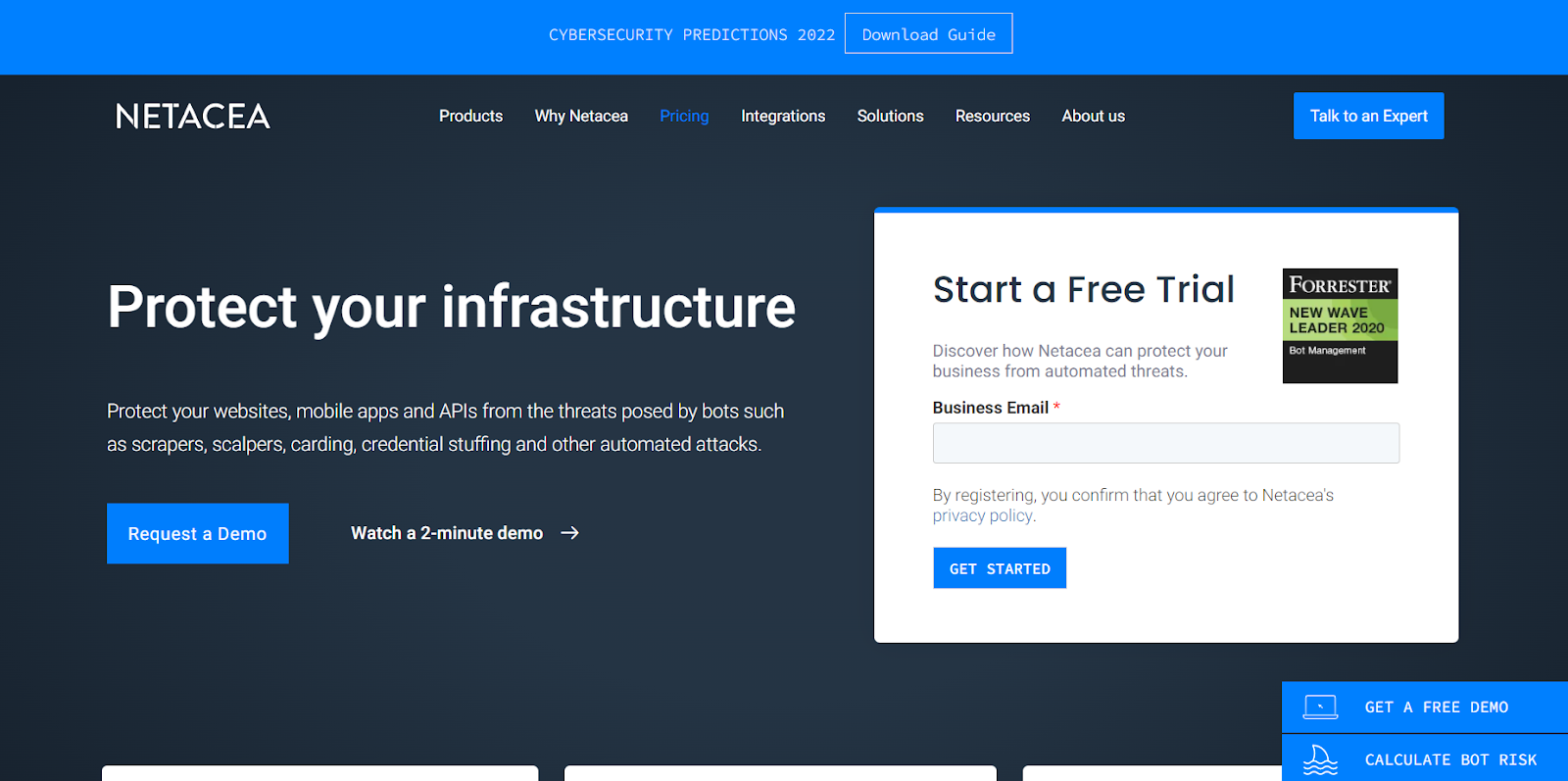Open the Forrester New Wave Leader badge

tap(1340, 325)
